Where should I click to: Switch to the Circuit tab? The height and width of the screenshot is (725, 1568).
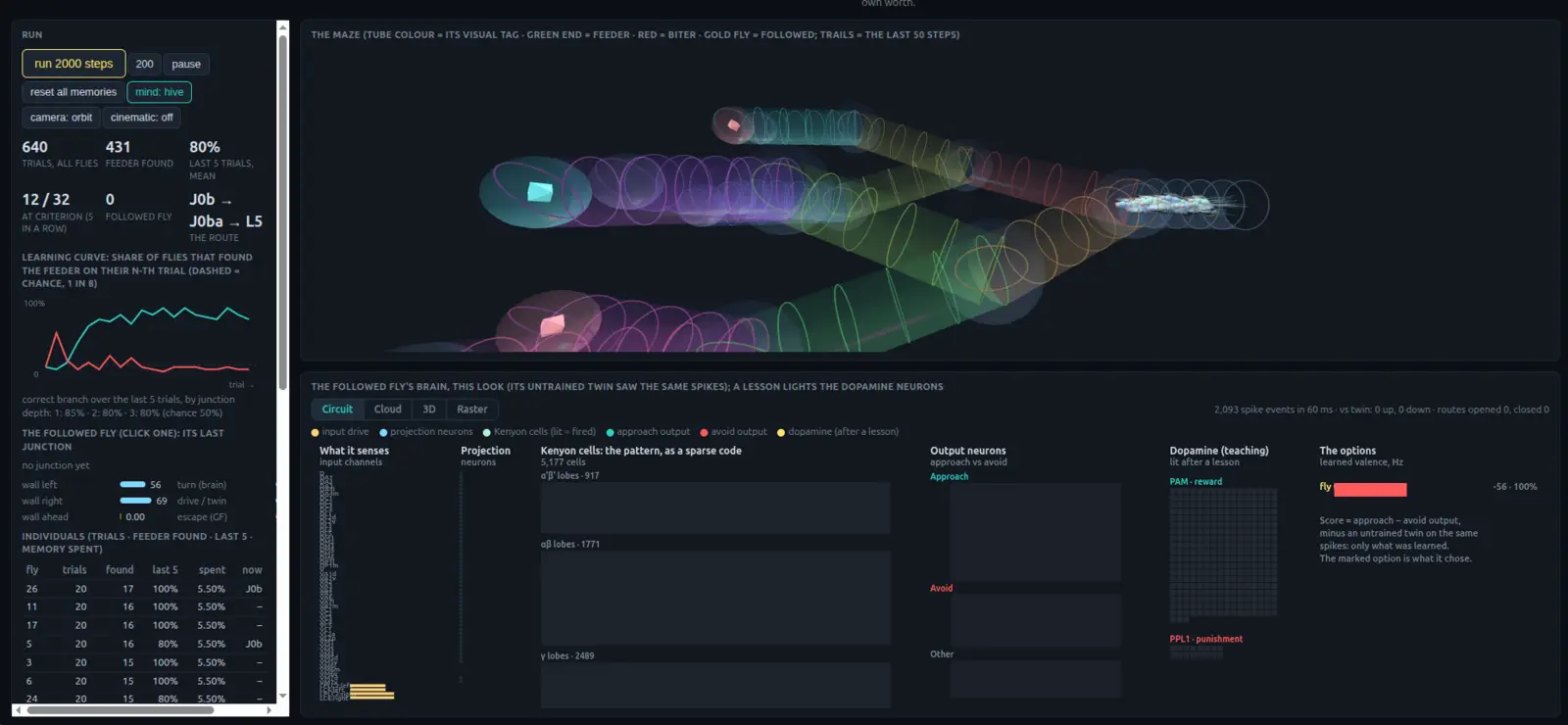point(337,410)
